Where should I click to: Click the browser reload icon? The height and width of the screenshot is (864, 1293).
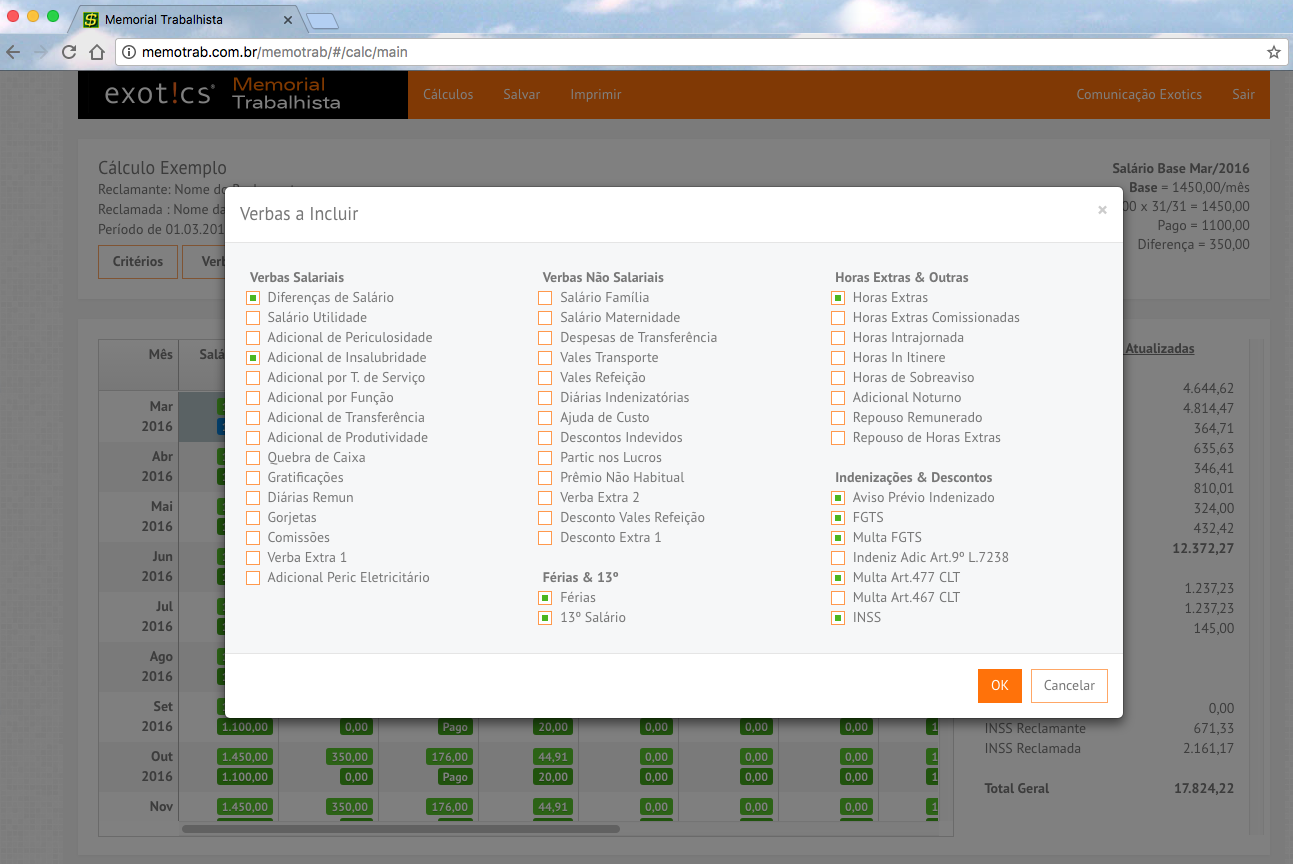tap(69, 52)
